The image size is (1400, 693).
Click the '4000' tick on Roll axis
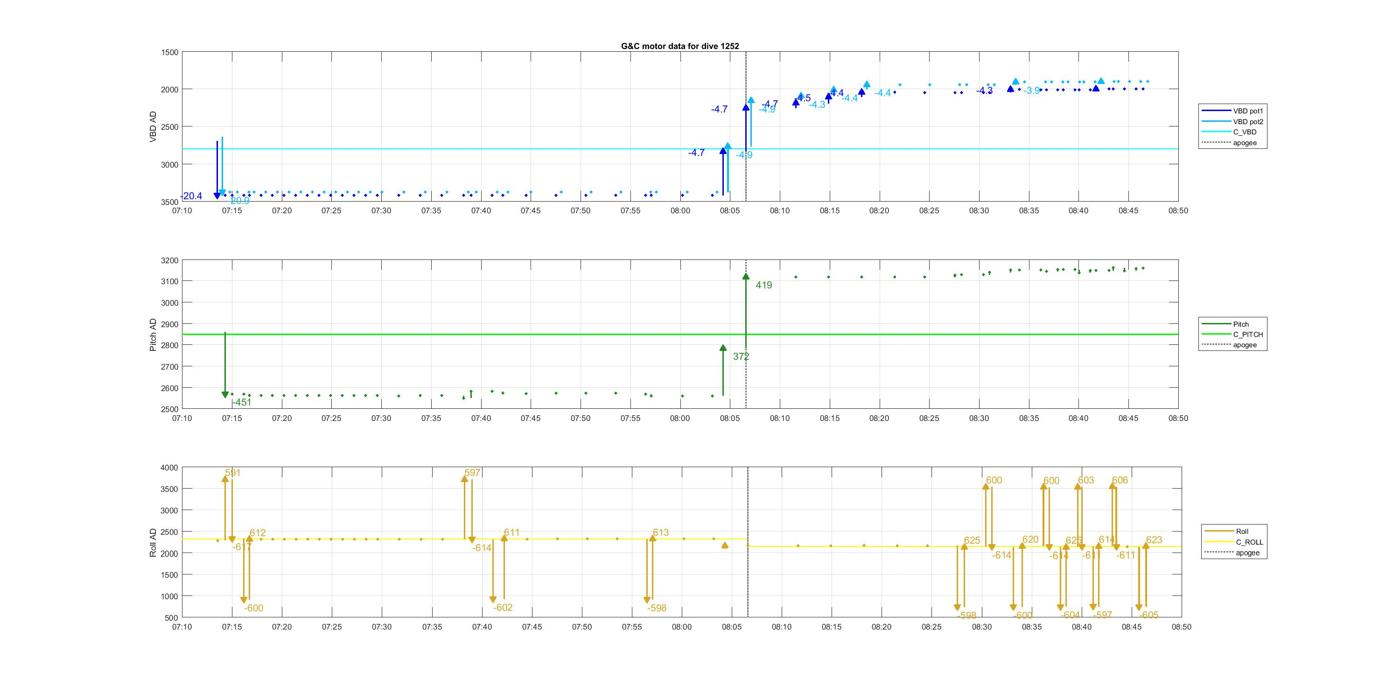[x=169, y=468]
